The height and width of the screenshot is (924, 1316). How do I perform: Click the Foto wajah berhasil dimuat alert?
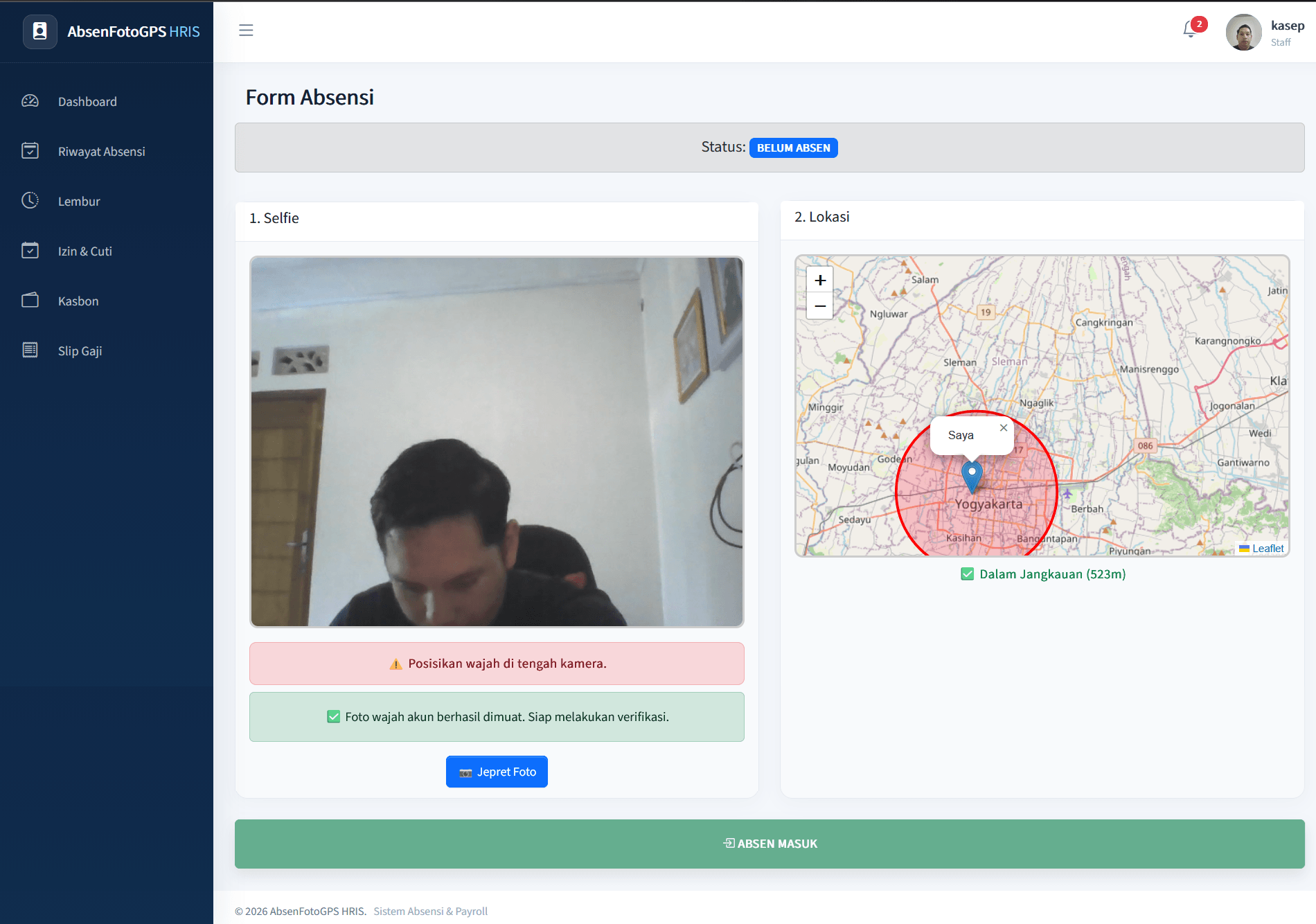coord(497,717)
